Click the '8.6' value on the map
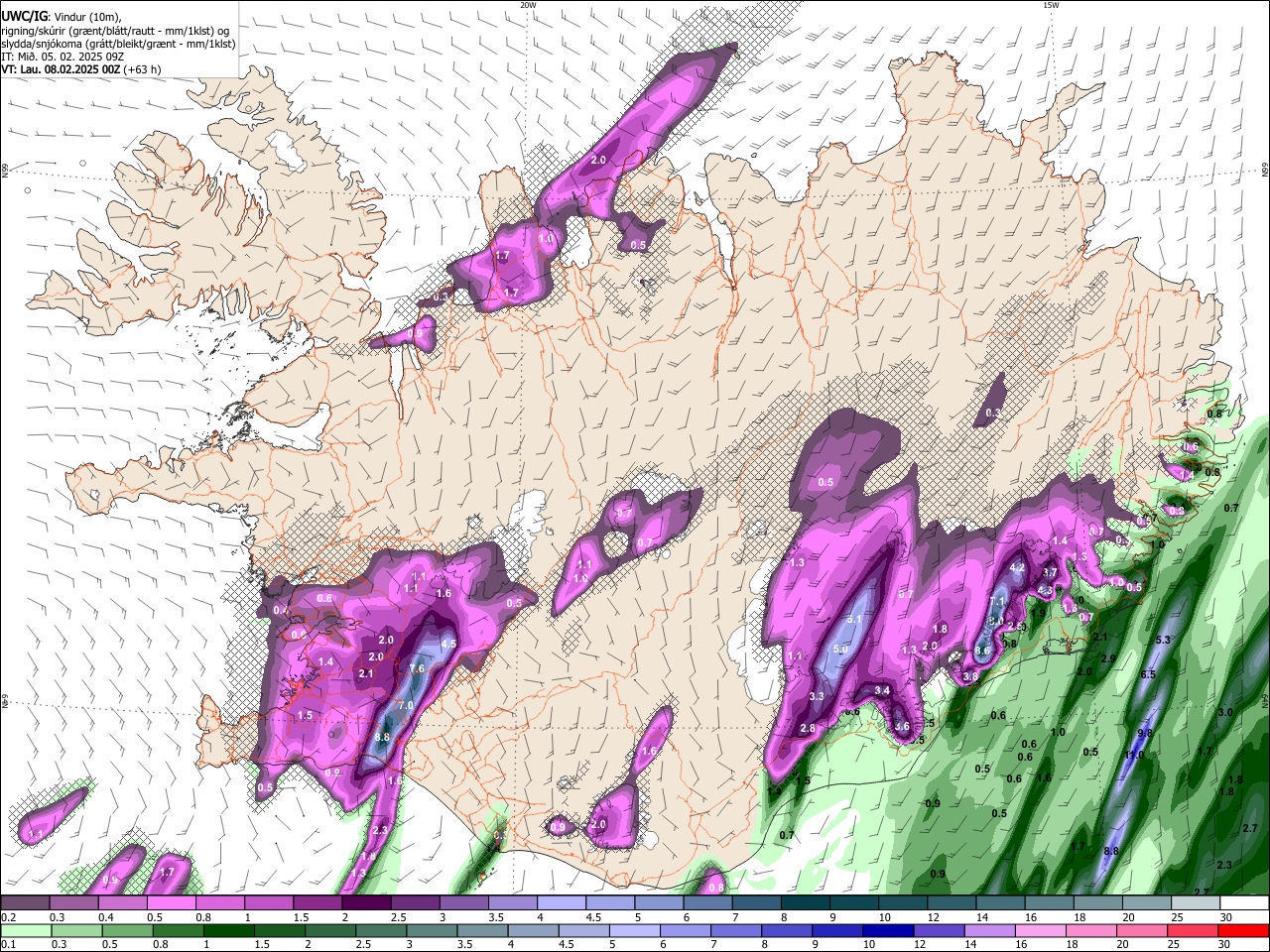This screenshot has height=952, width=1270. tap(983, 651)
